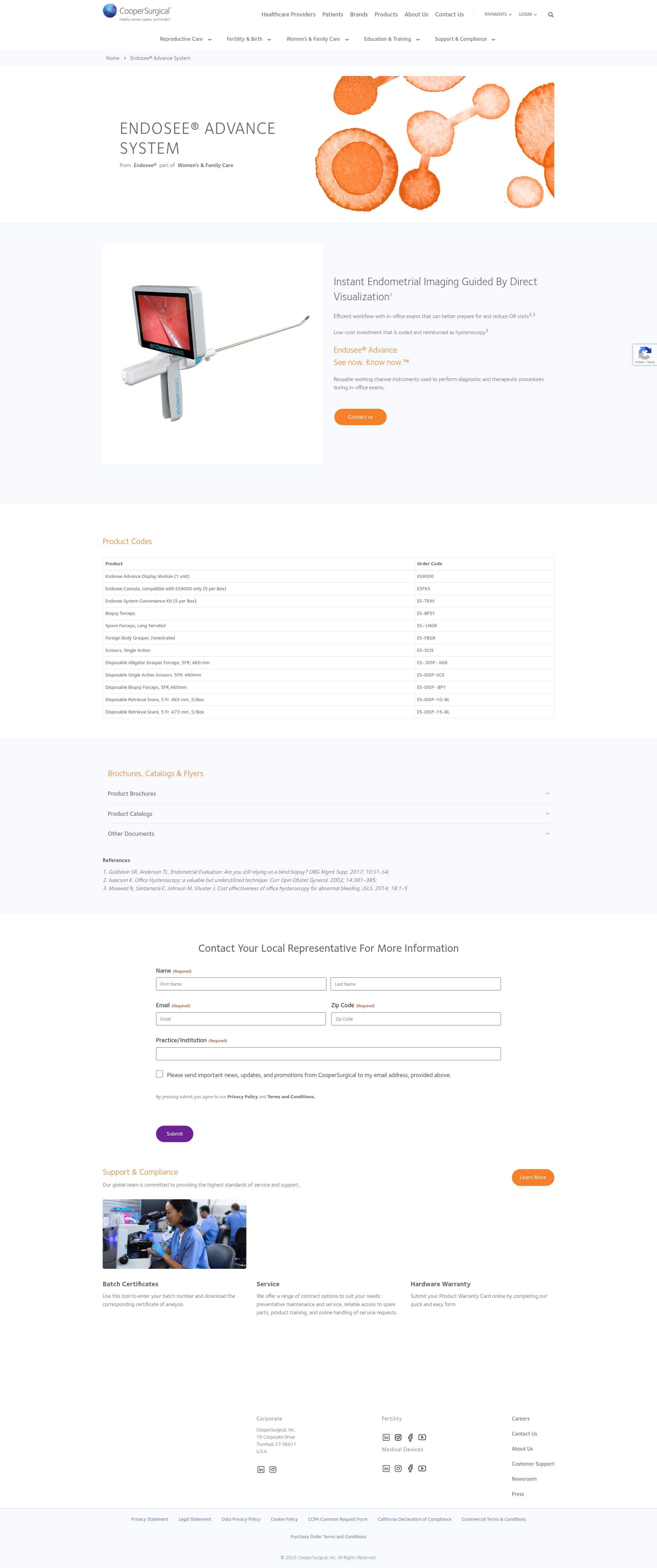The height and width of the screenshot is (1568, 657).
Task: Click the reCAPTCHA badge
Action: (645, 354)
